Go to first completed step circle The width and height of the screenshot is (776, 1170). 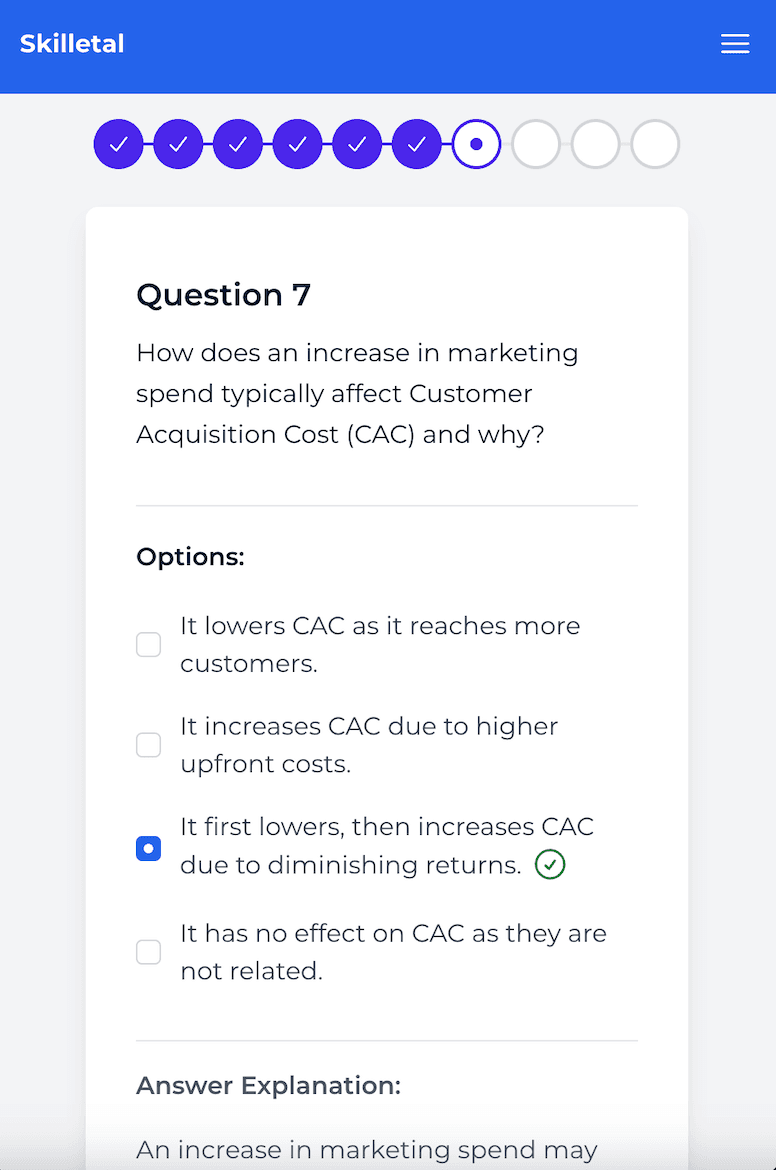tap(119, 144)
